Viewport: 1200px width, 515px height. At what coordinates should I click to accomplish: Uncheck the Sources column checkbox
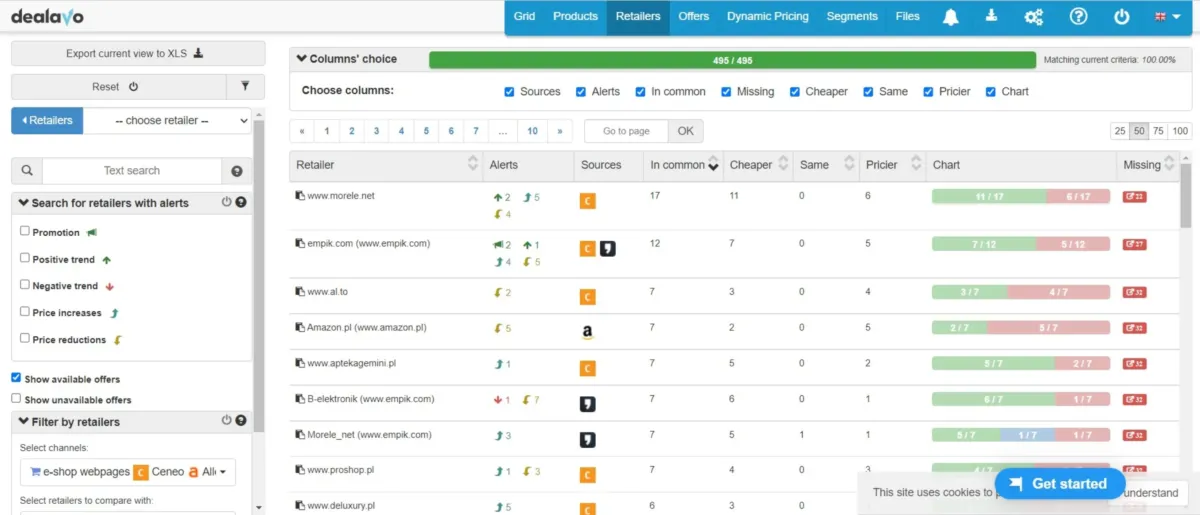[x=510, y=91]
